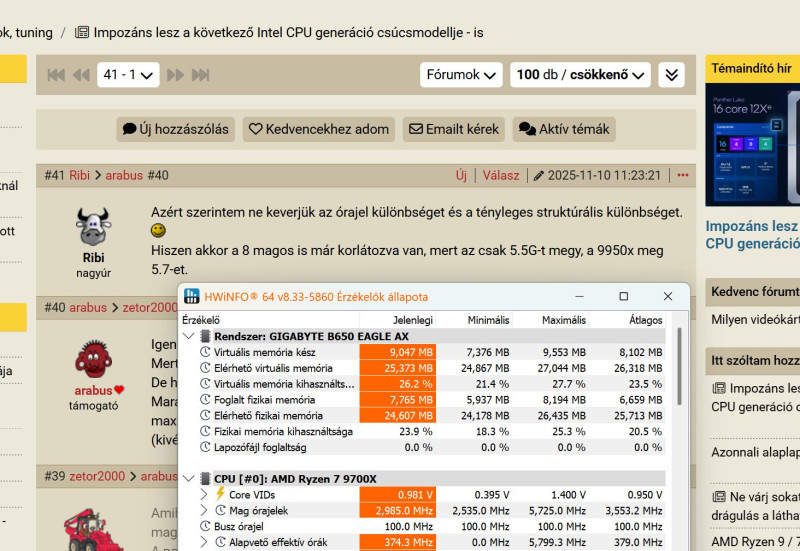
Task: Jump to first page arrow icon
Action: coord(56,75)
